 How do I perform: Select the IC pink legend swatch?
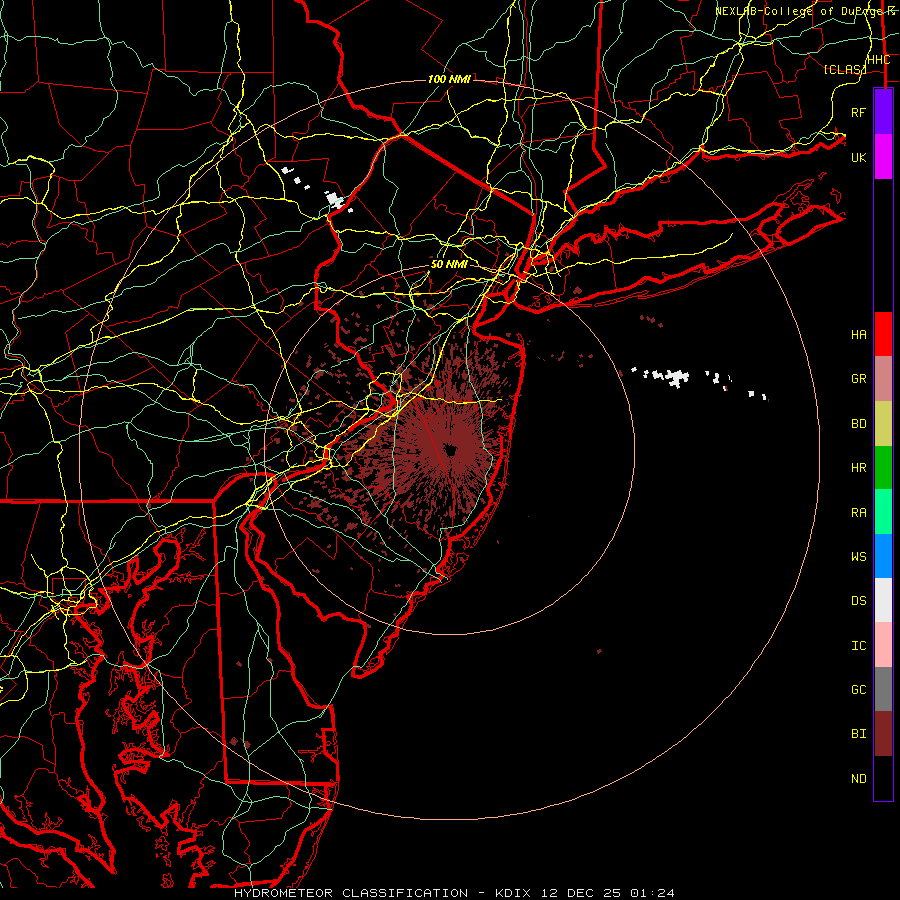[x=883, y=645]
